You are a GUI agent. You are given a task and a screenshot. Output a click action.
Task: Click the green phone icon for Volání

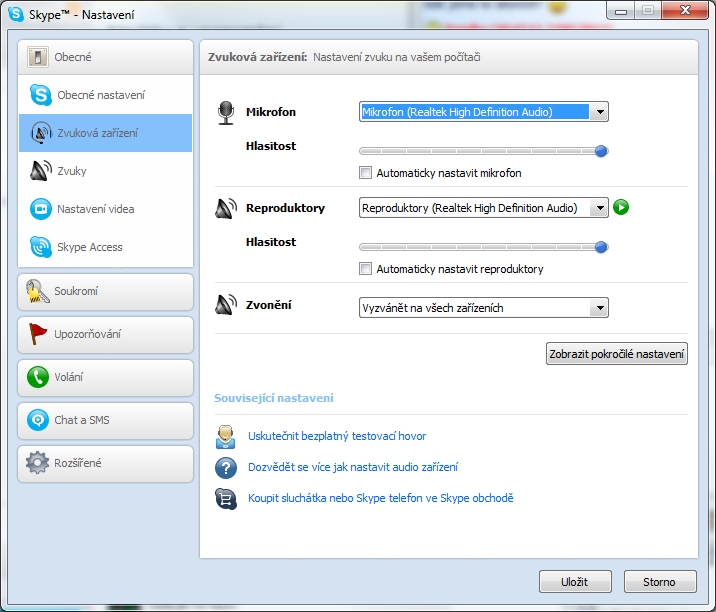[37, 377]
